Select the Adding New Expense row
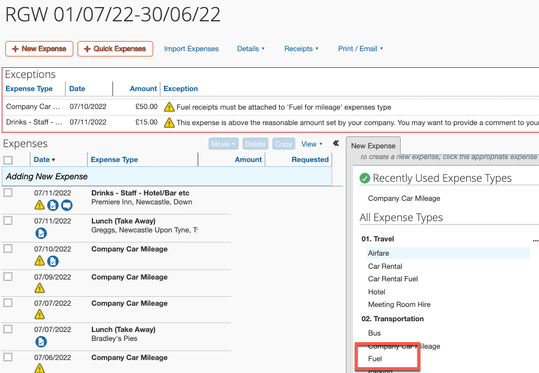Image resolution: width=539 pixels, height=373 pixels. 167,176
